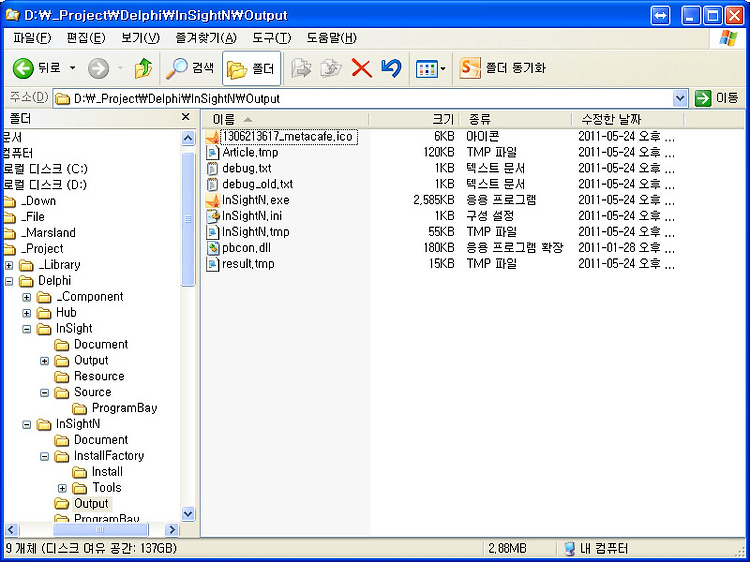Expand the _Library tree node
Image resolution: width=750 pixels, height=562 pixels.
click(9, 265)
